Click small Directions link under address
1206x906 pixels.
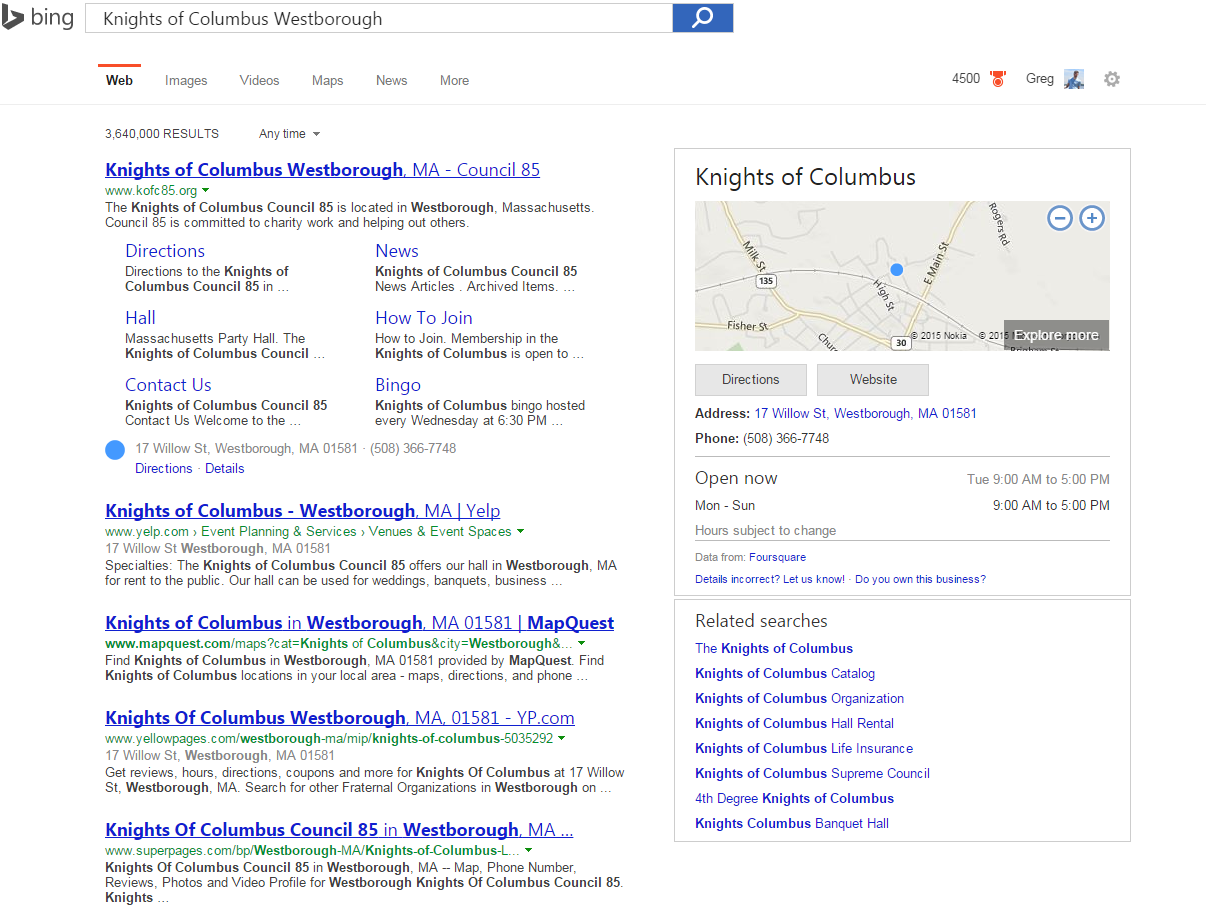pyautogui.click(x=163, y=468)
